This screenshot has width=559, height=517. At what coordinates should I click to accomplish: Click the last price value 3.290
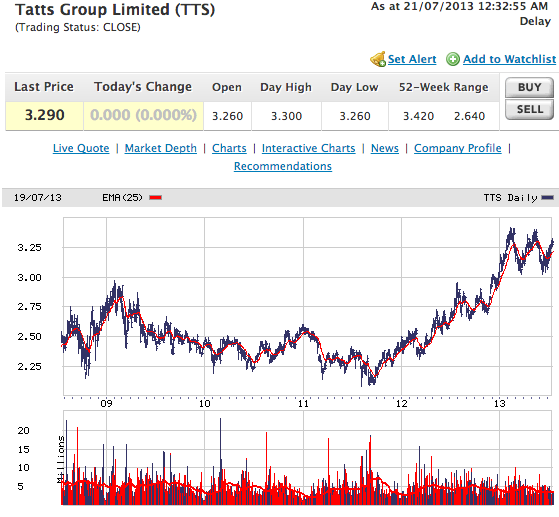(45, 115)
